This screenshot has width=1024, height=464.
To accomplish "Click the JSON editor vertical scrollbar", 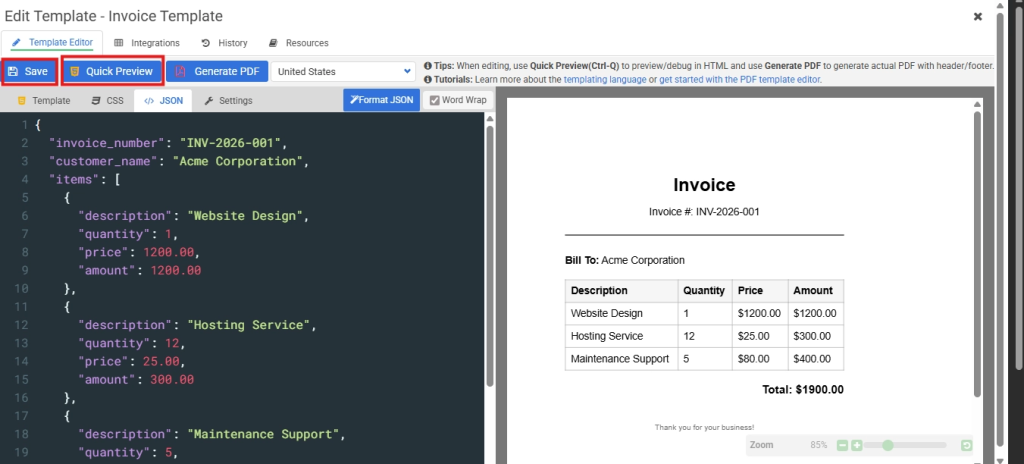I will pyautogui.click(x=490, y=250).
